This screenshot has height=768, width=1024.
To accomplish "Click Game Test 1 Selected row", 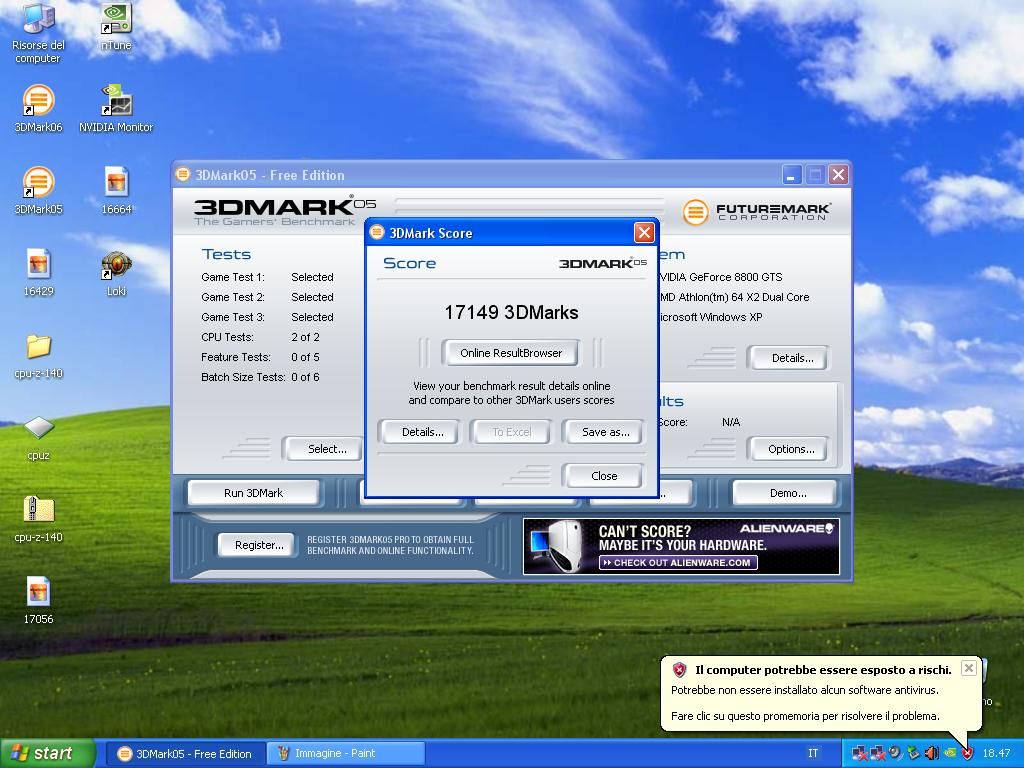I will [x=267, y=277].
